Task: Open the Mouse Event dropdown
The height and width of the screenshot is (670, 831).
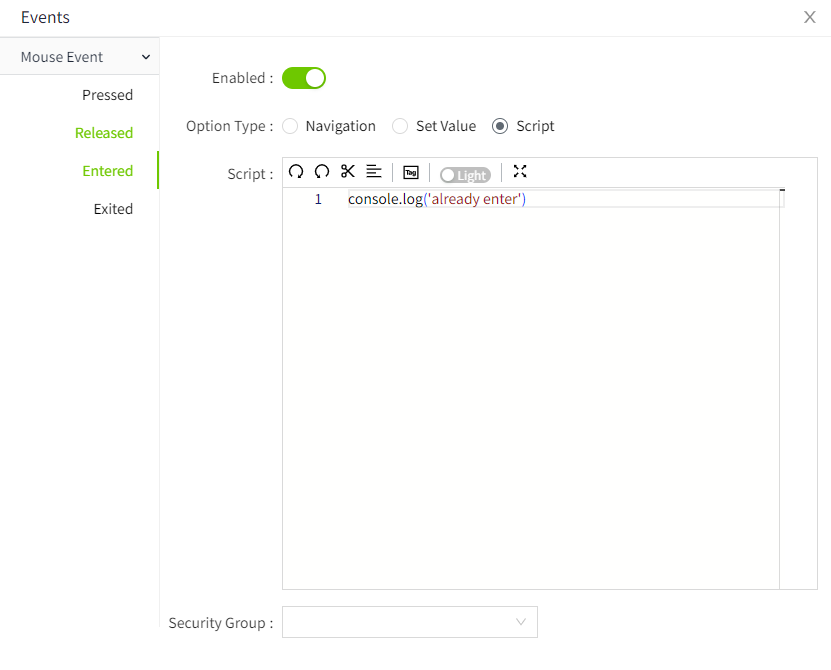Action: [x=80, y=57]
